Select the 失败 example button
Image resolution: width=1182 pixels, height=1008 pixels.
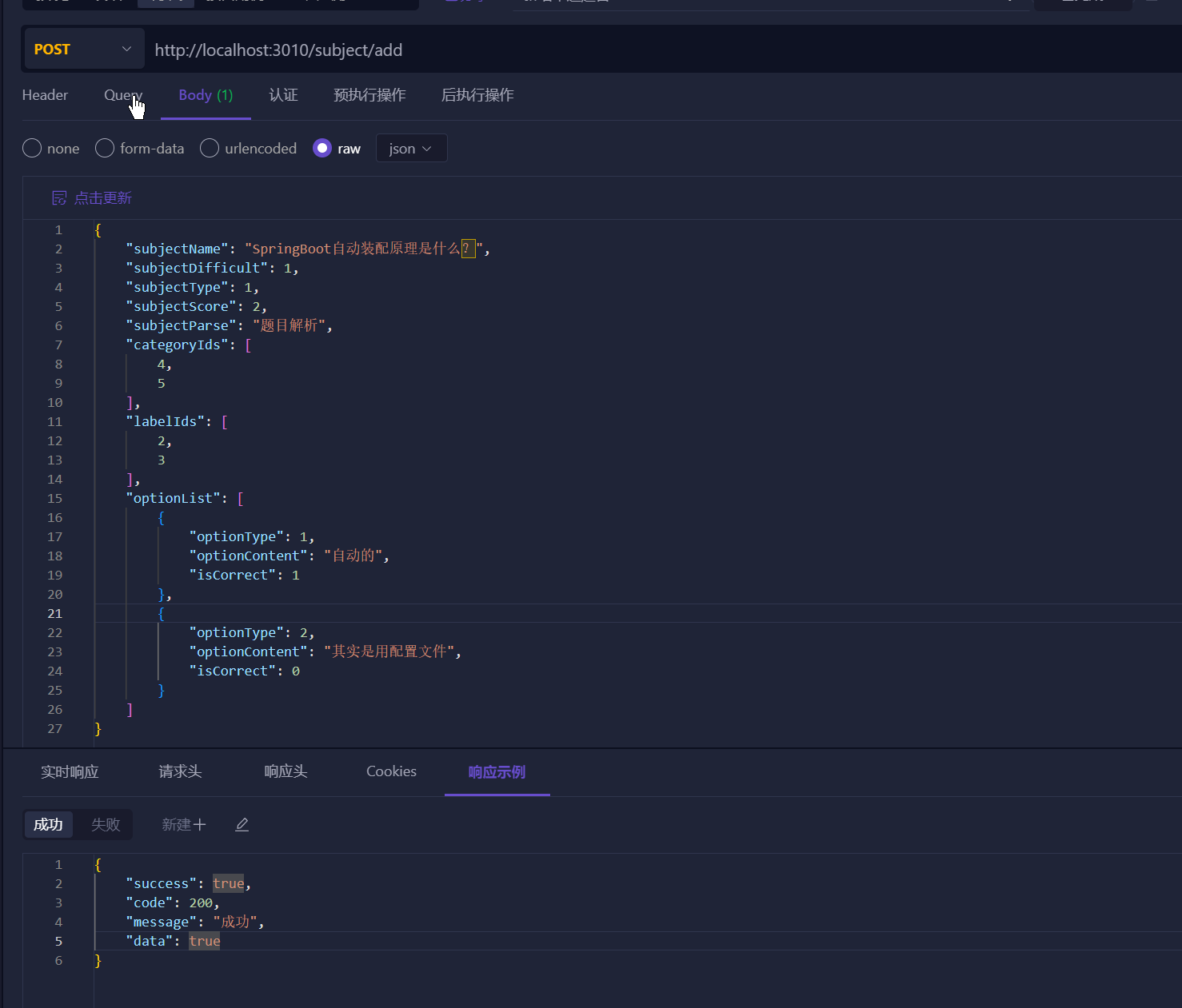tap(106, 824)
